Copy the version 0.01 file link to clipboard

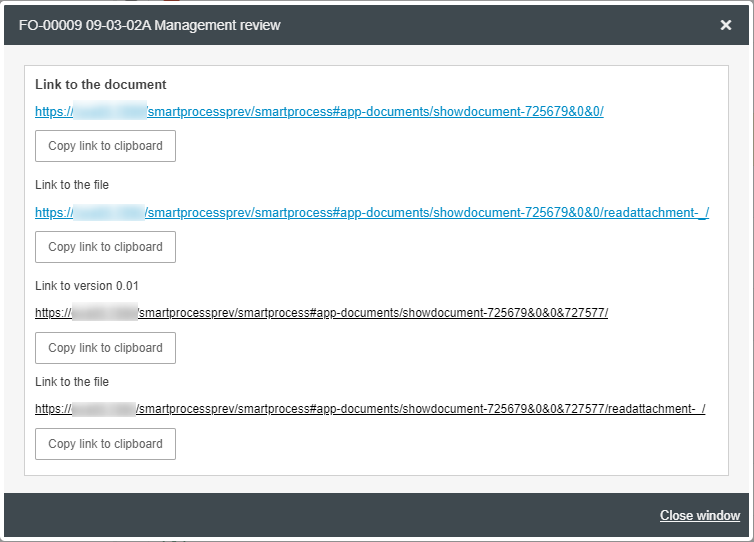[x=105, y=444]
